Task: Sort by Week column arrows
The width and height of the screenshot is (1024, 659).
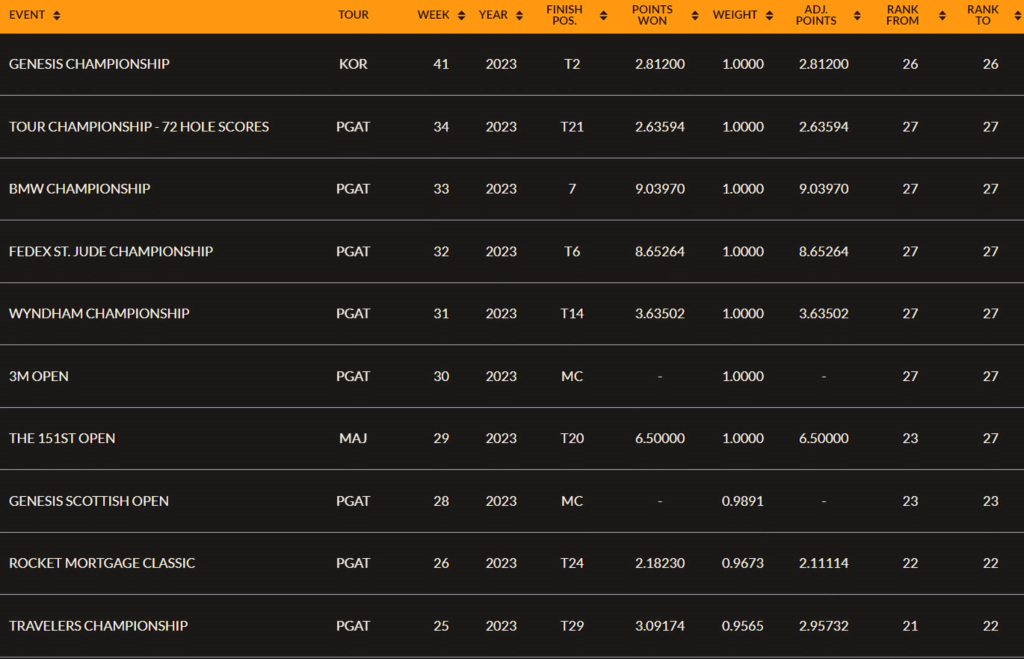Action: click(462, 15)
